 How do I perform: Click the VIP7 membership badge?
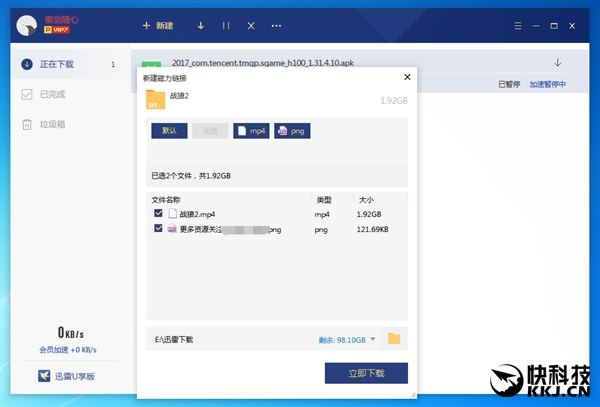pos(57,30)
